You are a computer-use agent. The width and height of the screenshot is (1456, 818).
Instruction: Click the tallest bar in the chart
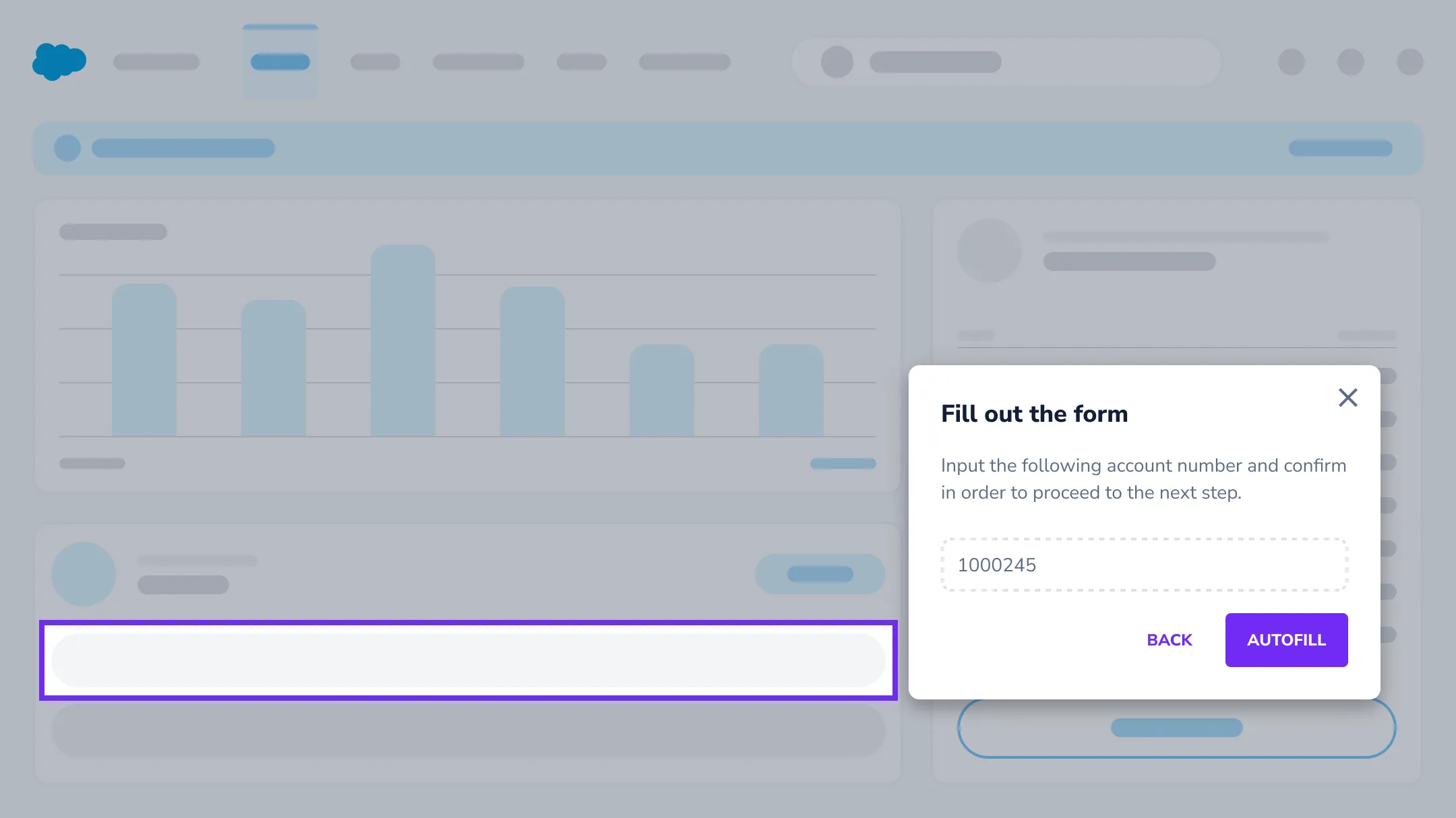pyautogui.click(x=402, y=340)
